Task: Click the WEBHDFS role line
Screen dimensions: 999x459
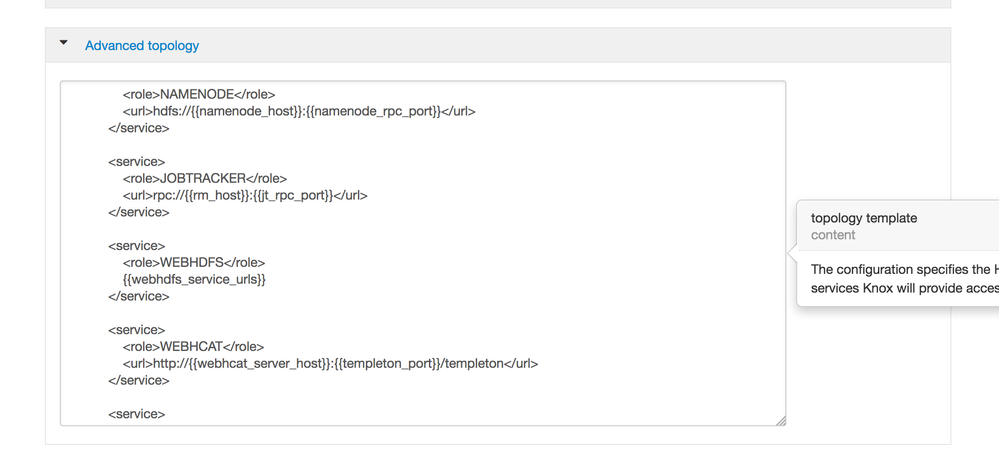Action: click(x=201, y=263)
